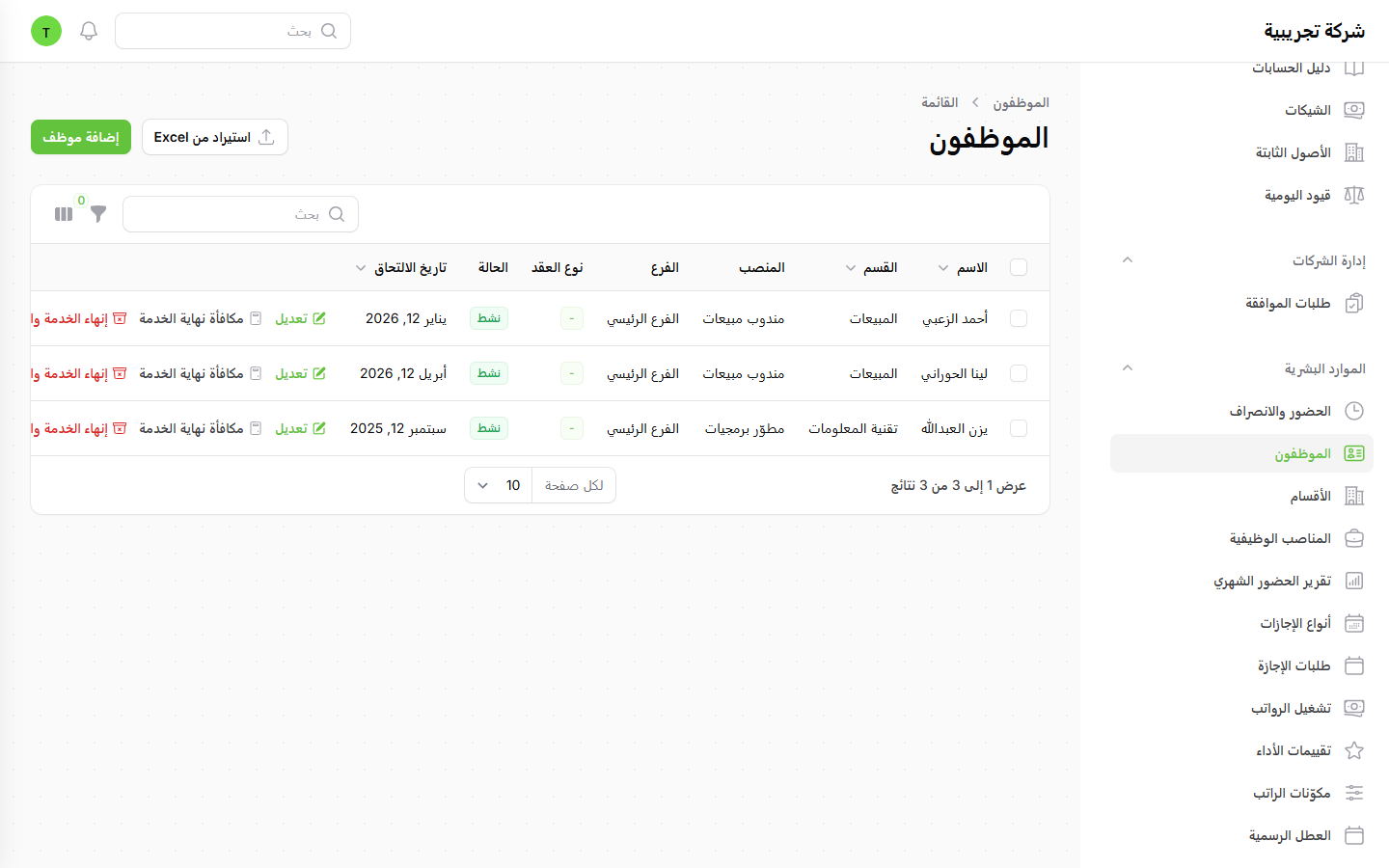Click the نشط status badge for أحمد الزعبي
The image size is (1389, 868).
[489, 318]
